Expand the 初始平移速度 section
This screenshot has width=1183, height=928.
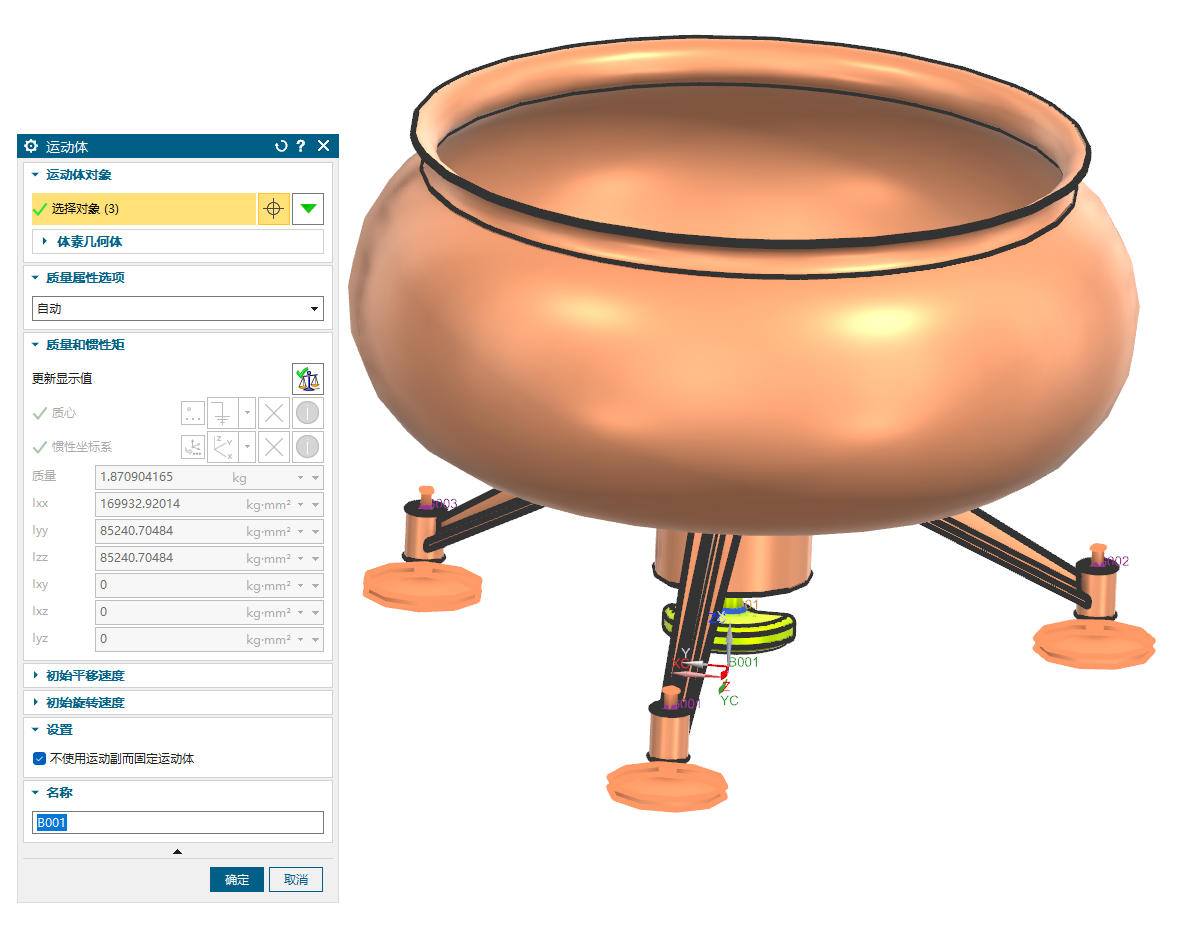(85, 676)
